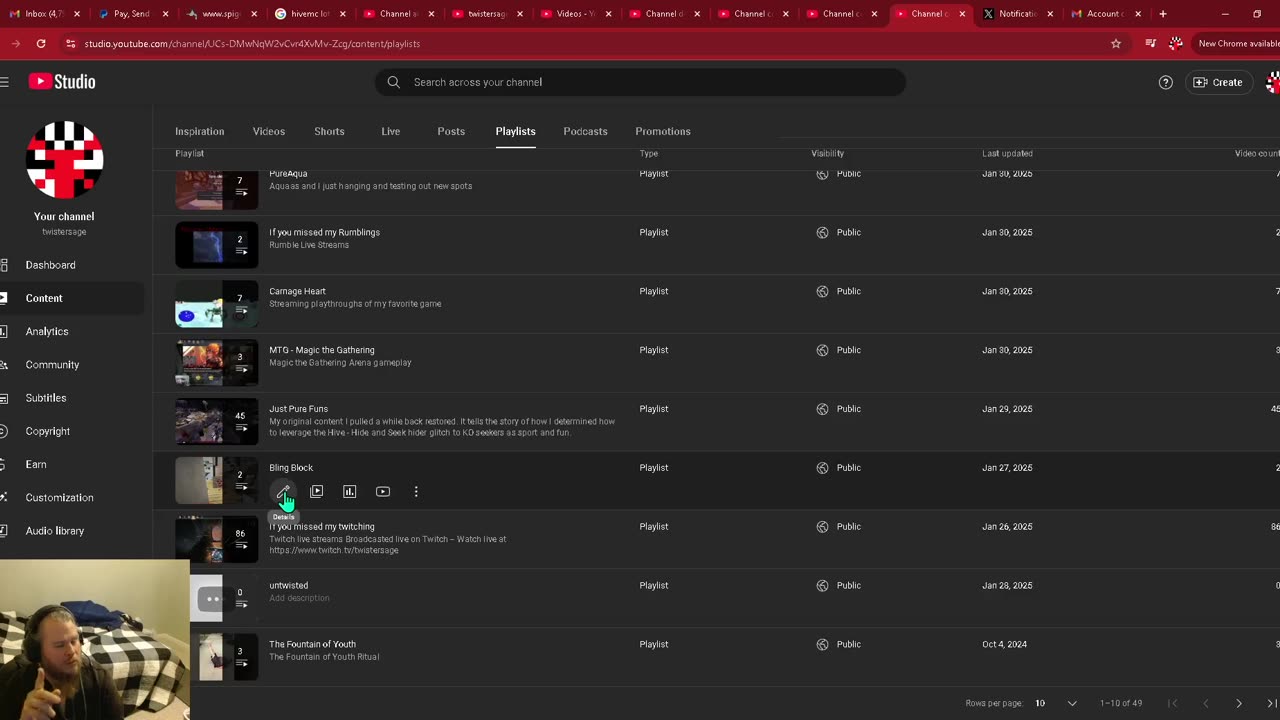Click The Fountain of Youth title
Viewport: 1280px width, 720px height.
coord(312,644)
